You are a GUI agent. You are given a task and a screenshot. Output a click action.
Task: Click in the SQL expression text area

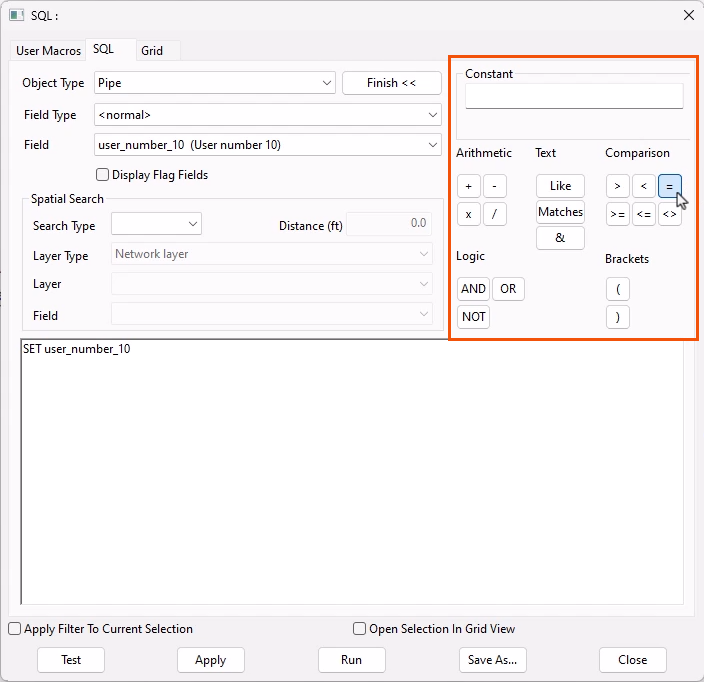coord(352,471)
